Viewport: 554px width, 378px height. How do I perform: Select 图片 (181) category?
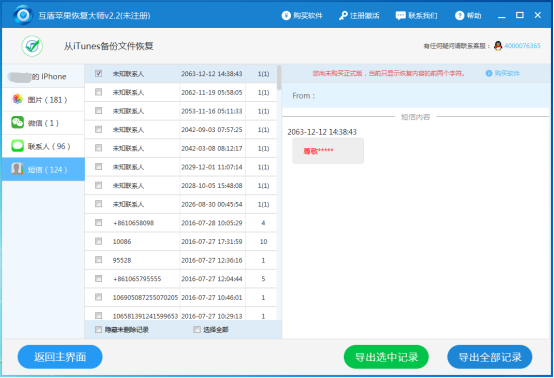43,100
